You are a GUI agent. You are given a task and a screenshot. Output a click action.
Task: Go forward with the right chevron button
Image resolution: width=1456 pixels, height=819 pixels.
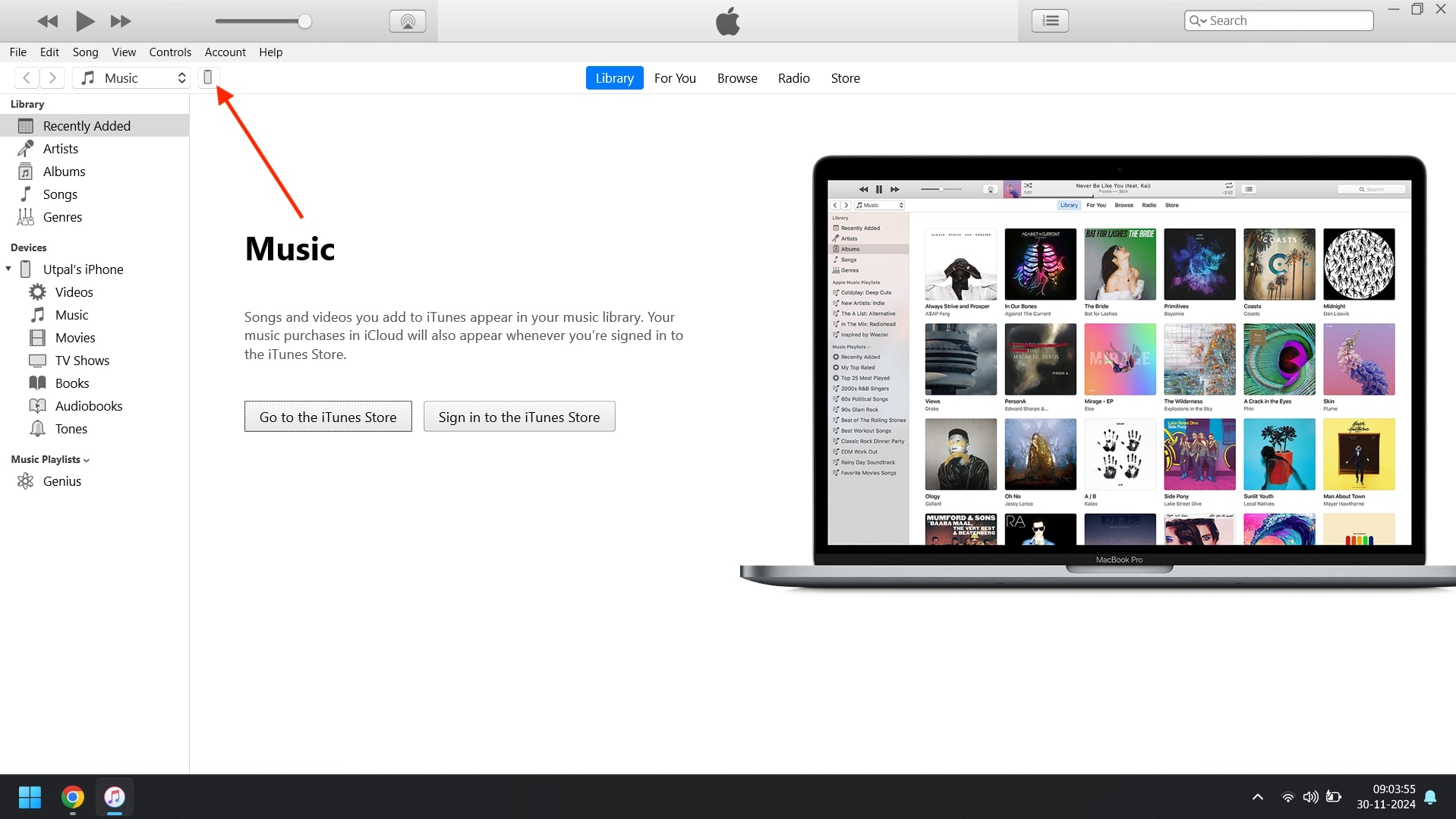click(x=52, y=77)
